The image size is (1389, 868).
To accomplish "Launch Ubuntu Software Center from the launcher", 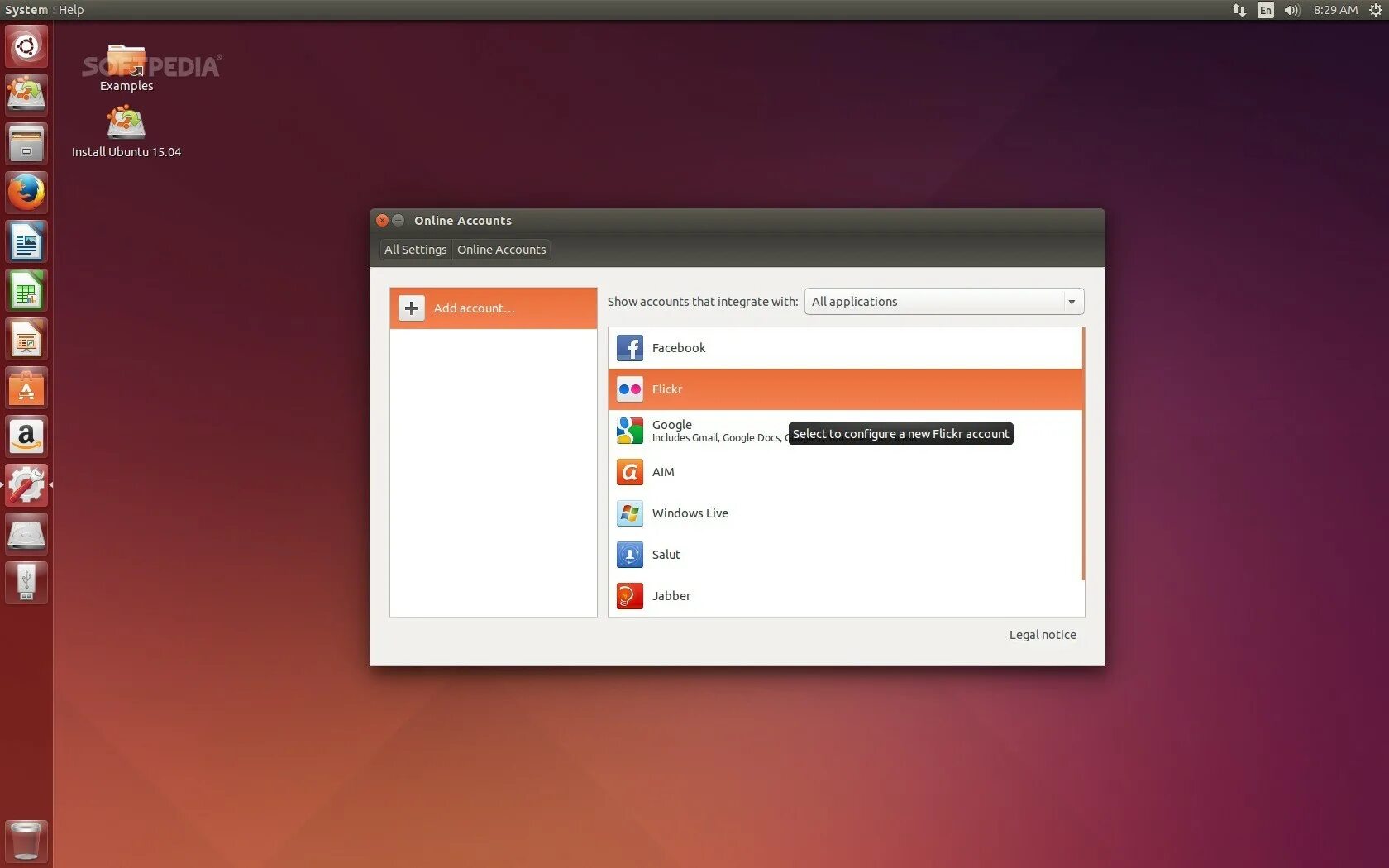I will pos(26,387).
